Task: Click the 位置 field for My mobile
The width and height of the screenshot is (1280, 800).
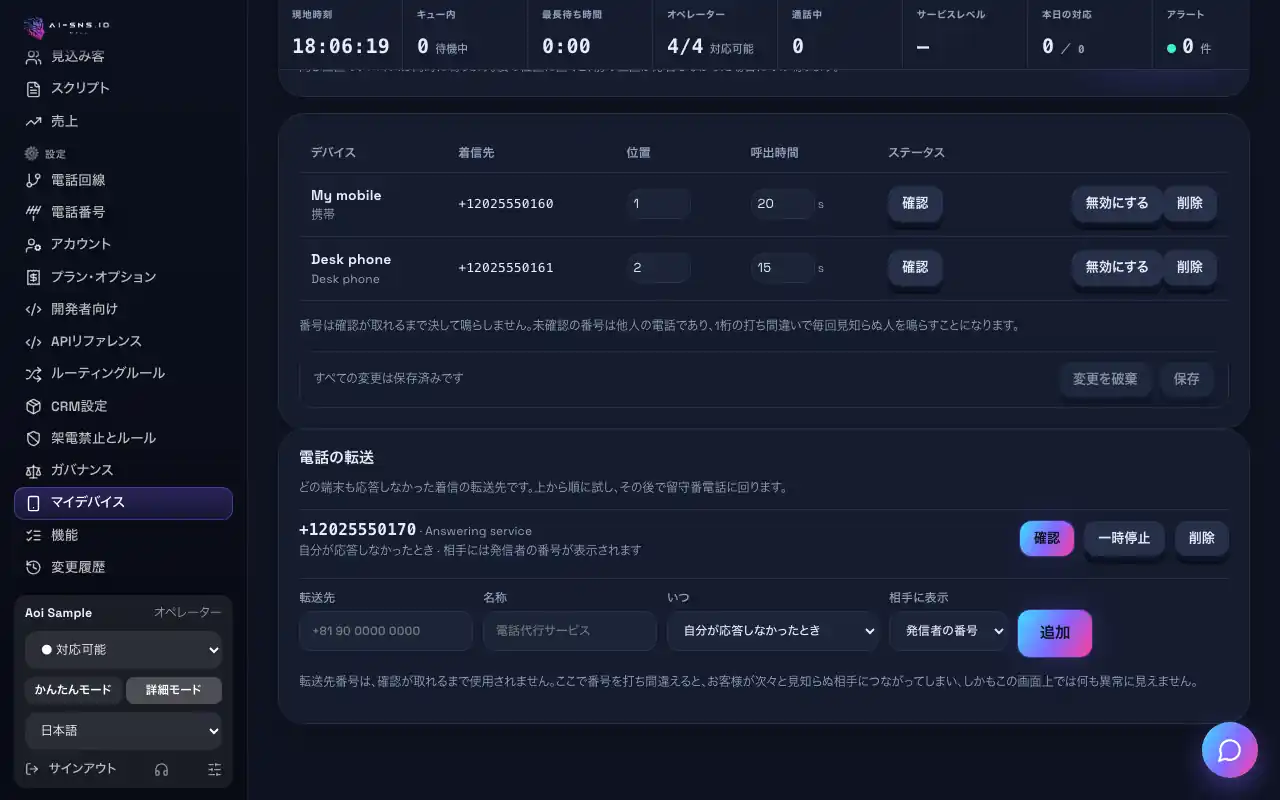Action: tap(658, 204)
